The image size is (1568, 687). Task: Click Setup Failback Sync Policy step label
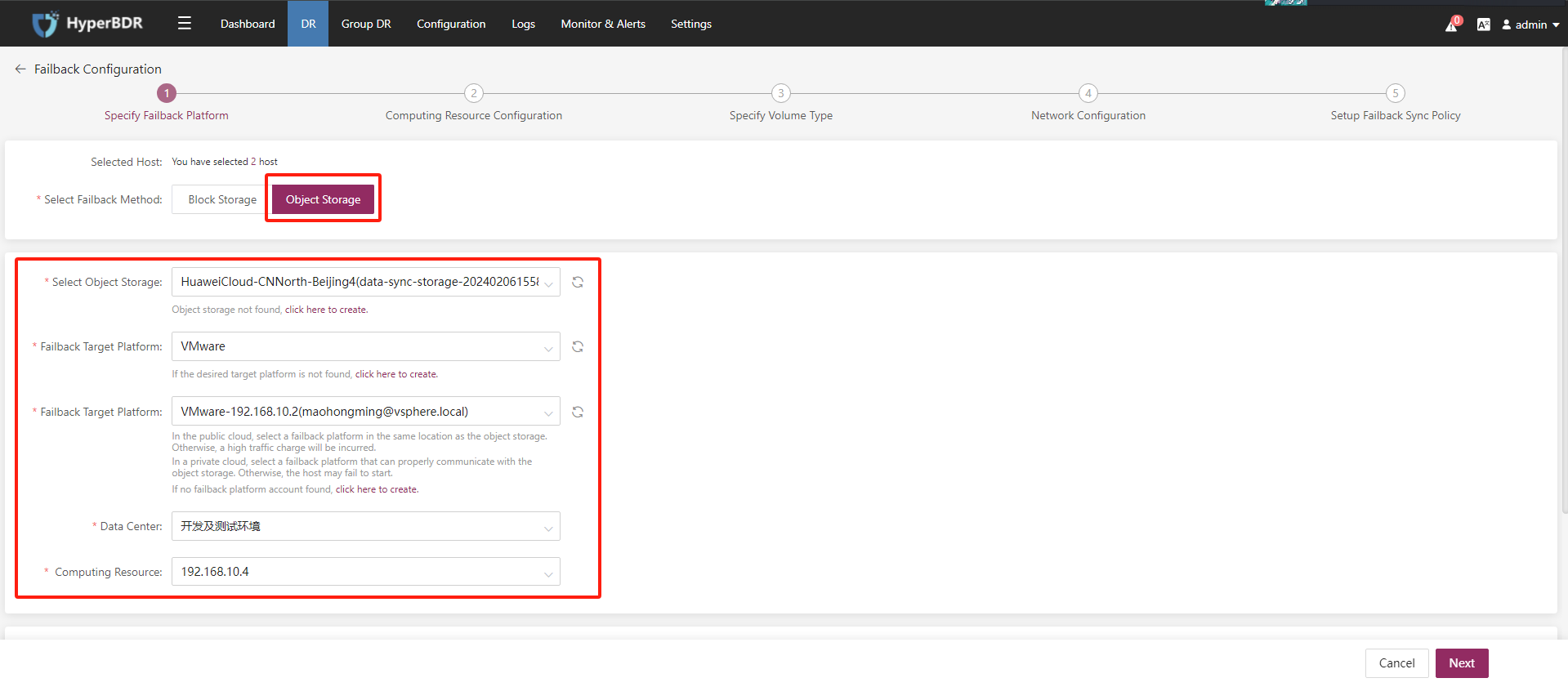(1396, 115)
